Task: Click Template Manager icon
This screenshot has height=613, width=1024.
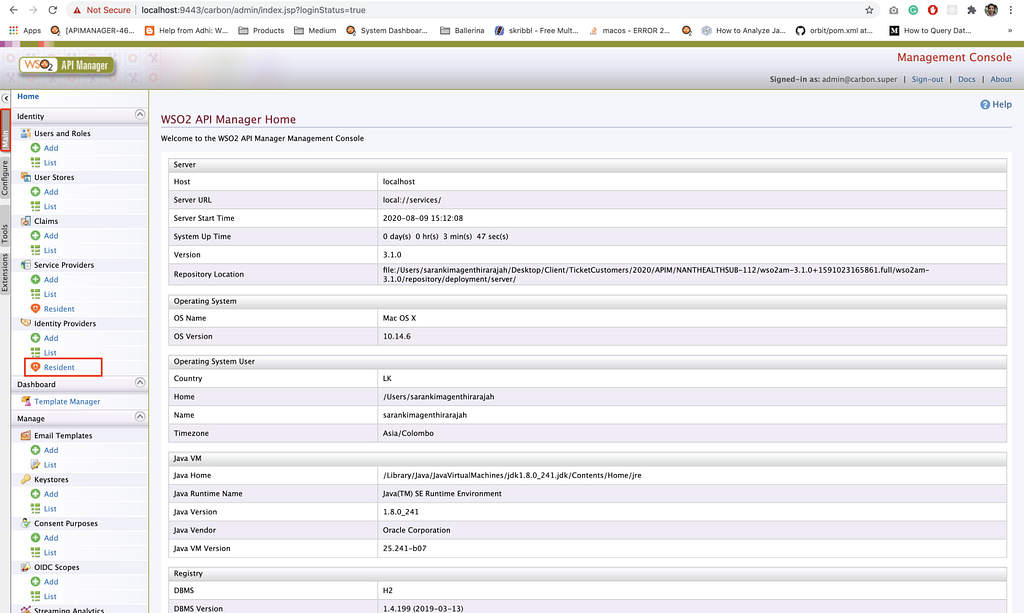Action: click(x=25, y=401)
